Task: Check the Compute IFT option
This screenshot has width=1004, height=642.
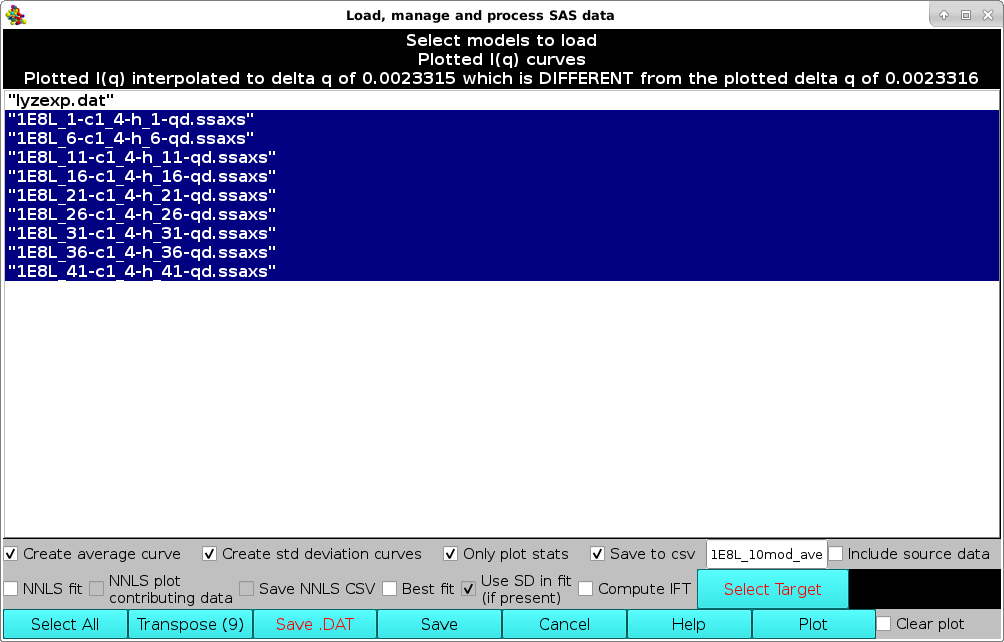Action: pos(585,589)
